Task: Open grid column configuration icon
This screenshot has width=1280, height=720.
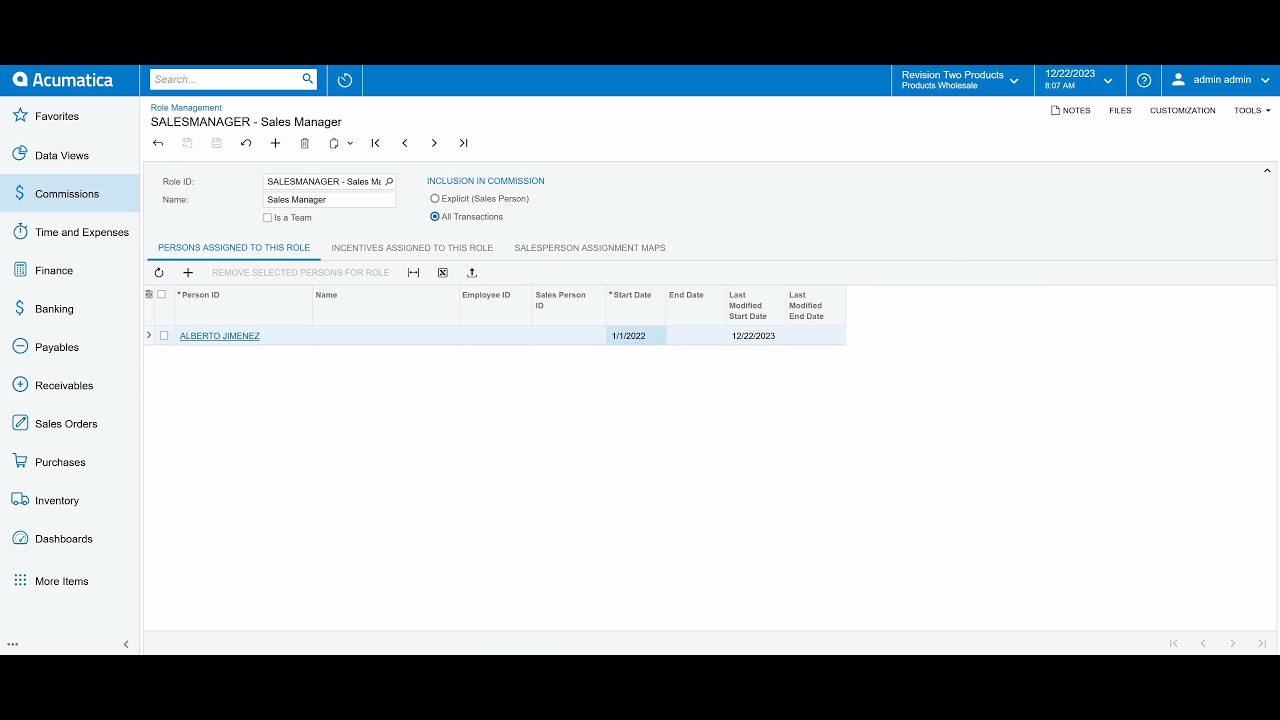Action: click(149, 294)
